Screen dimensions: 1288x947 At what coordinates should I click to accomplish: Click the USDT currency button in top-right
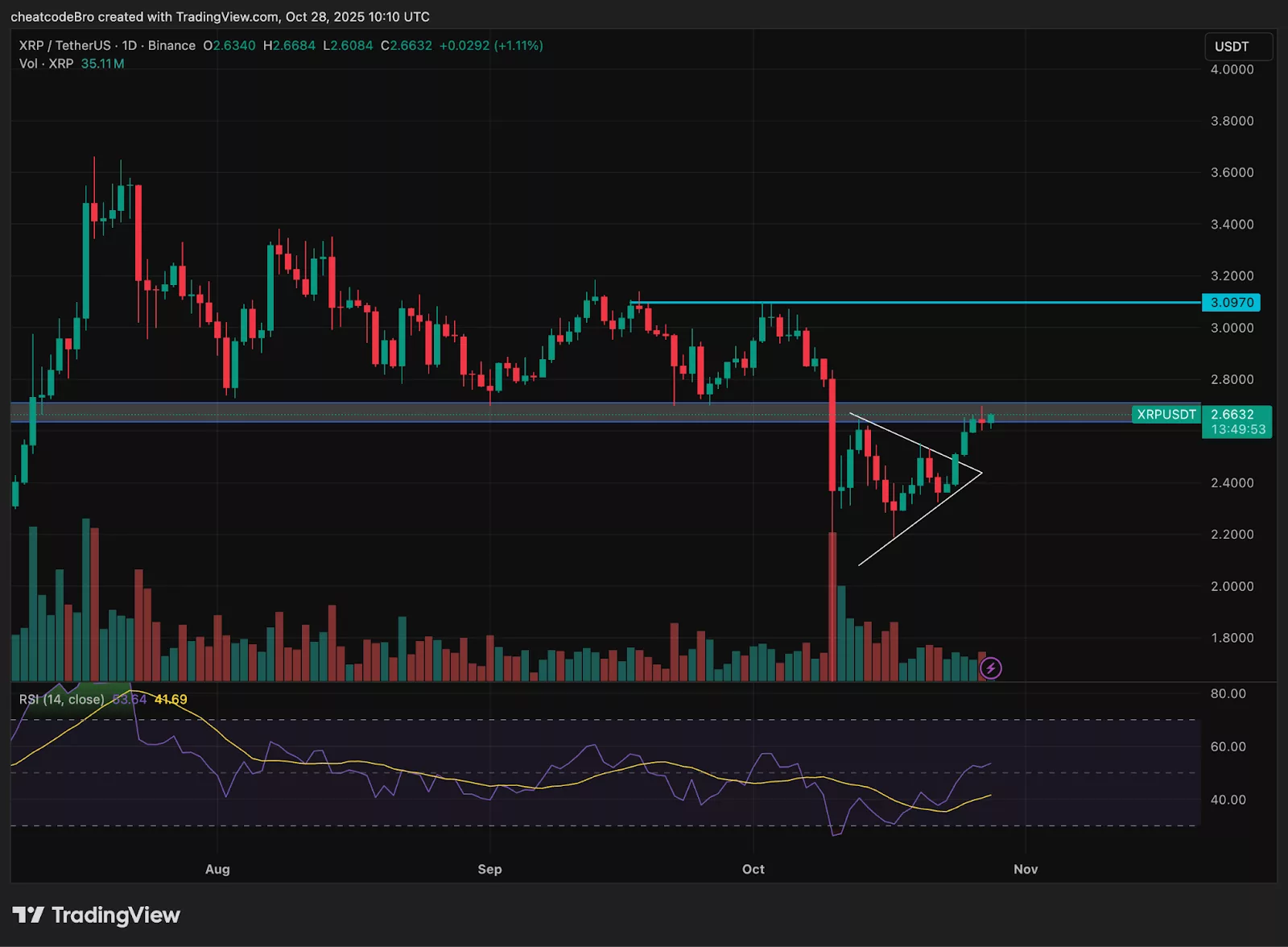click(1238, 47)
